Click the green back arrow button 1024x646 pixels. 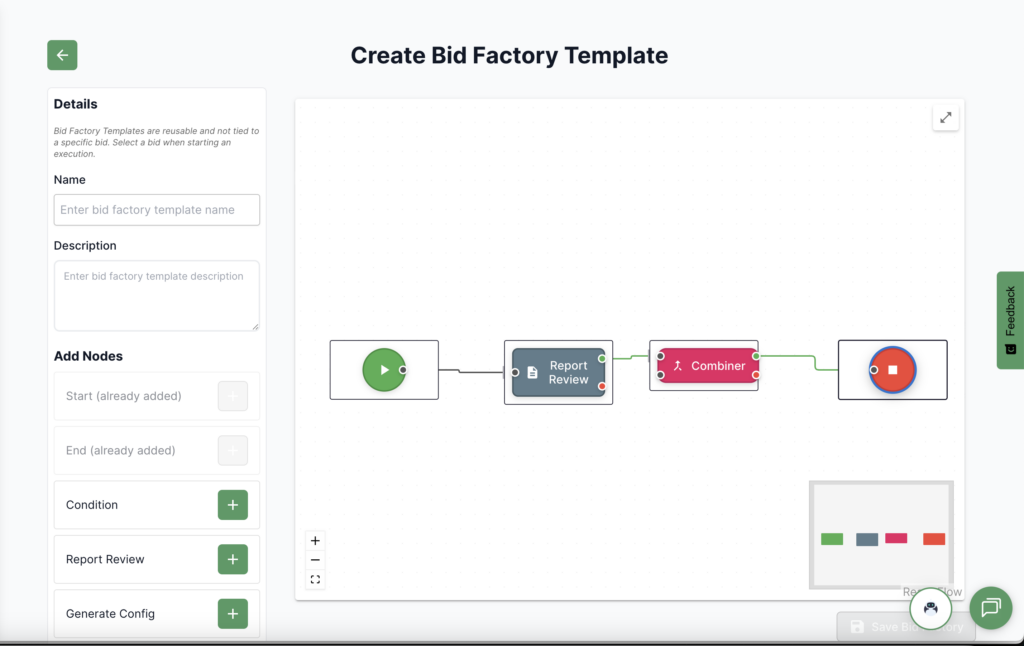[62, 55]
